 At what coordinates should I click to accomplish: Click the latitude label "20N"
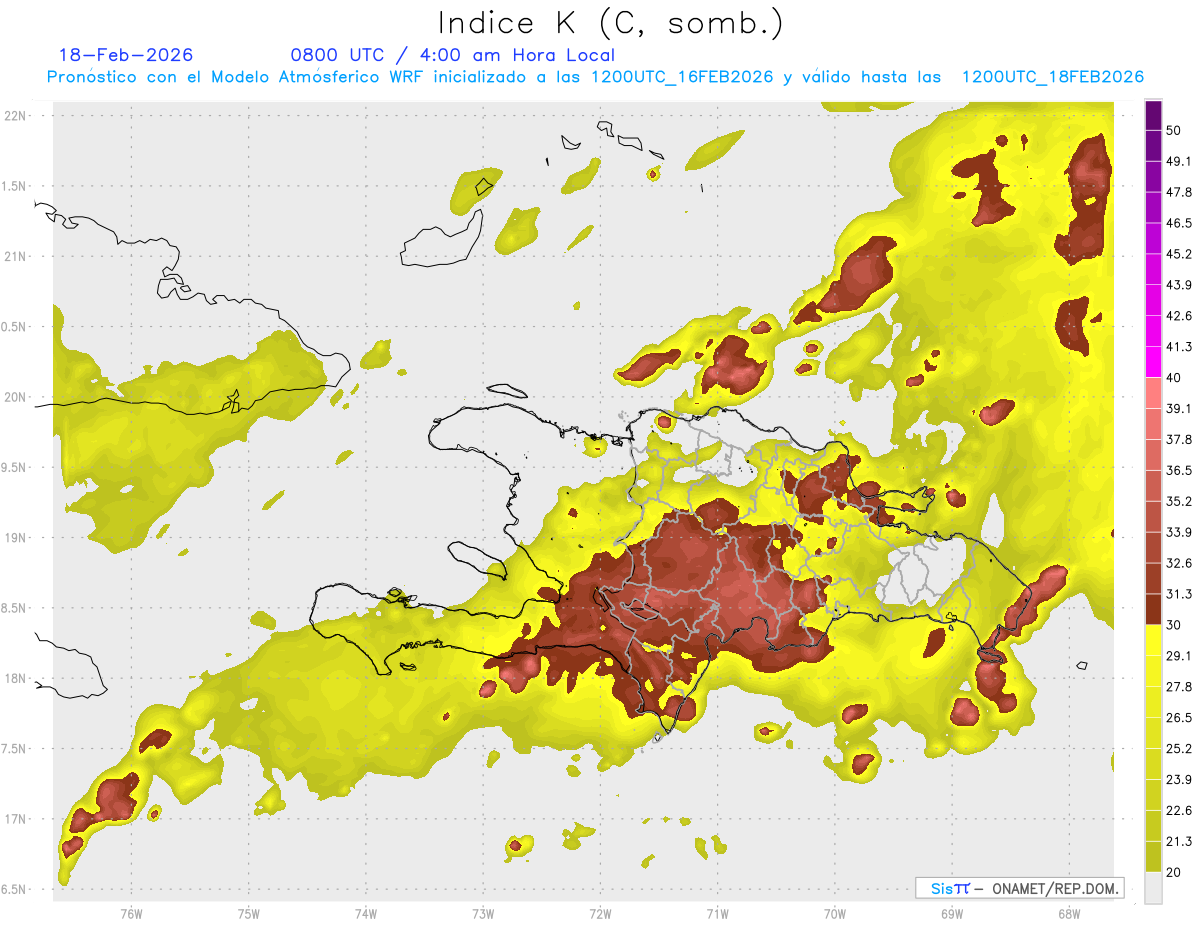(16, 397)
